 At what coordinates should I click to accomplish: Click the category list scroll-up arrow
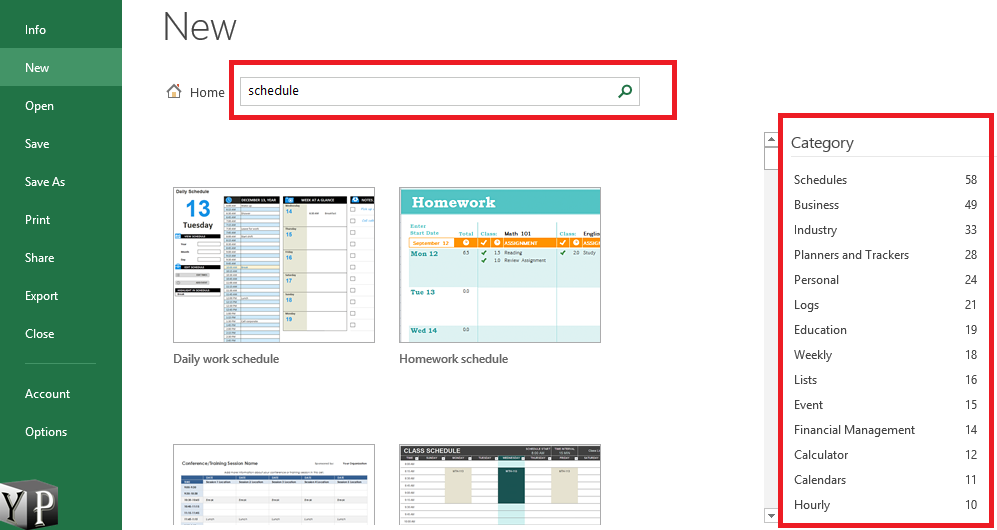point(771,141)
